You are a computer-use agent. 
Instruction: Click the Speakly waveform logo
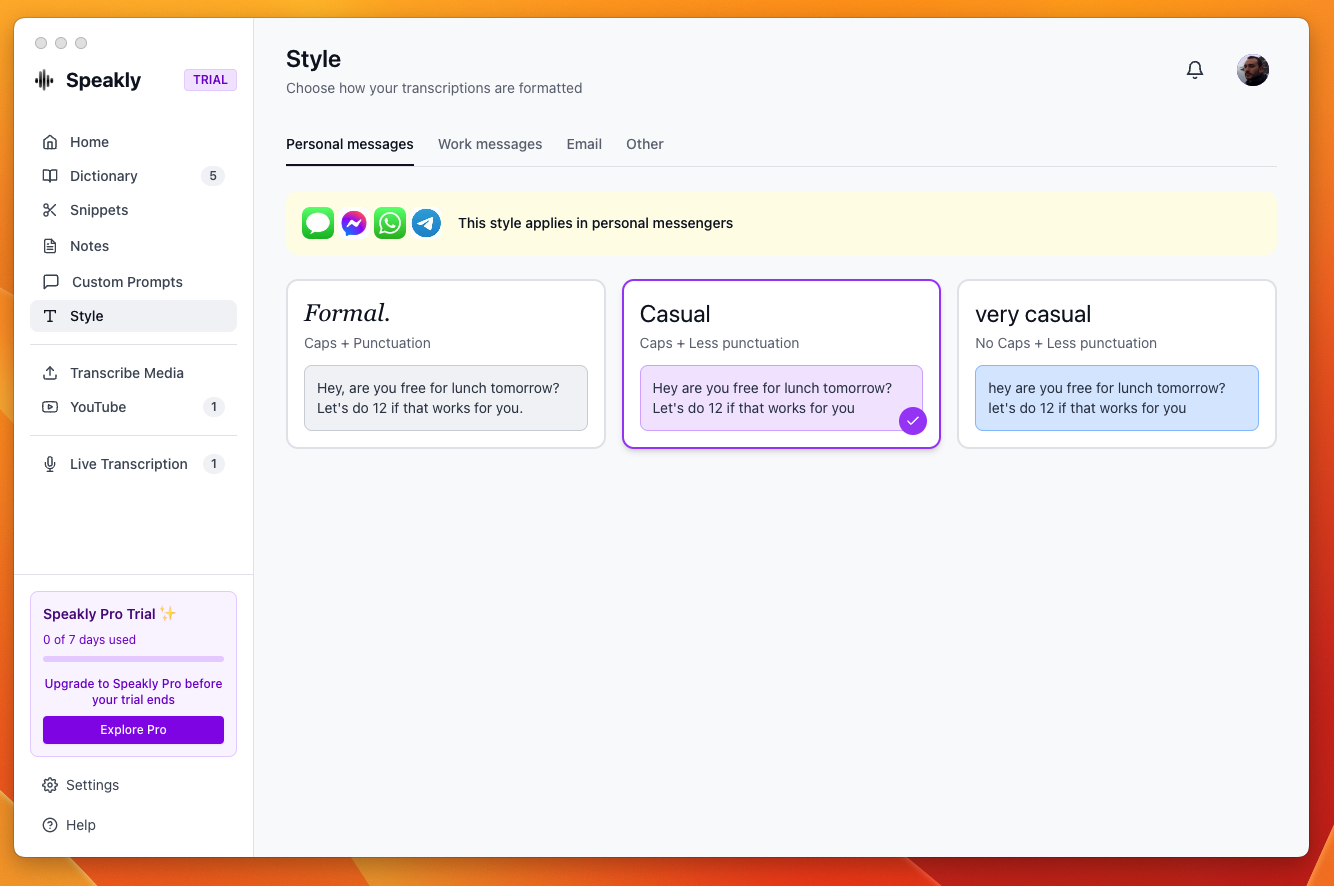[x=44, y=80]
